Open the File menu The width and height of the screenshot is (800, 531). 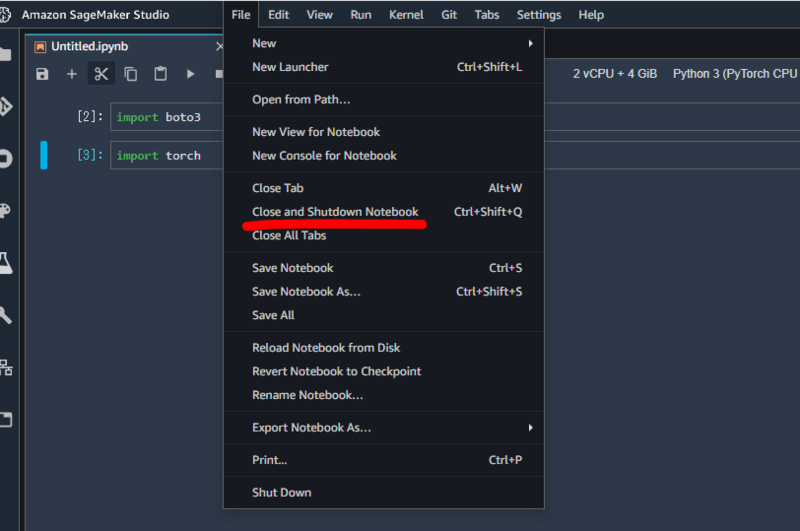click(241, 15)
